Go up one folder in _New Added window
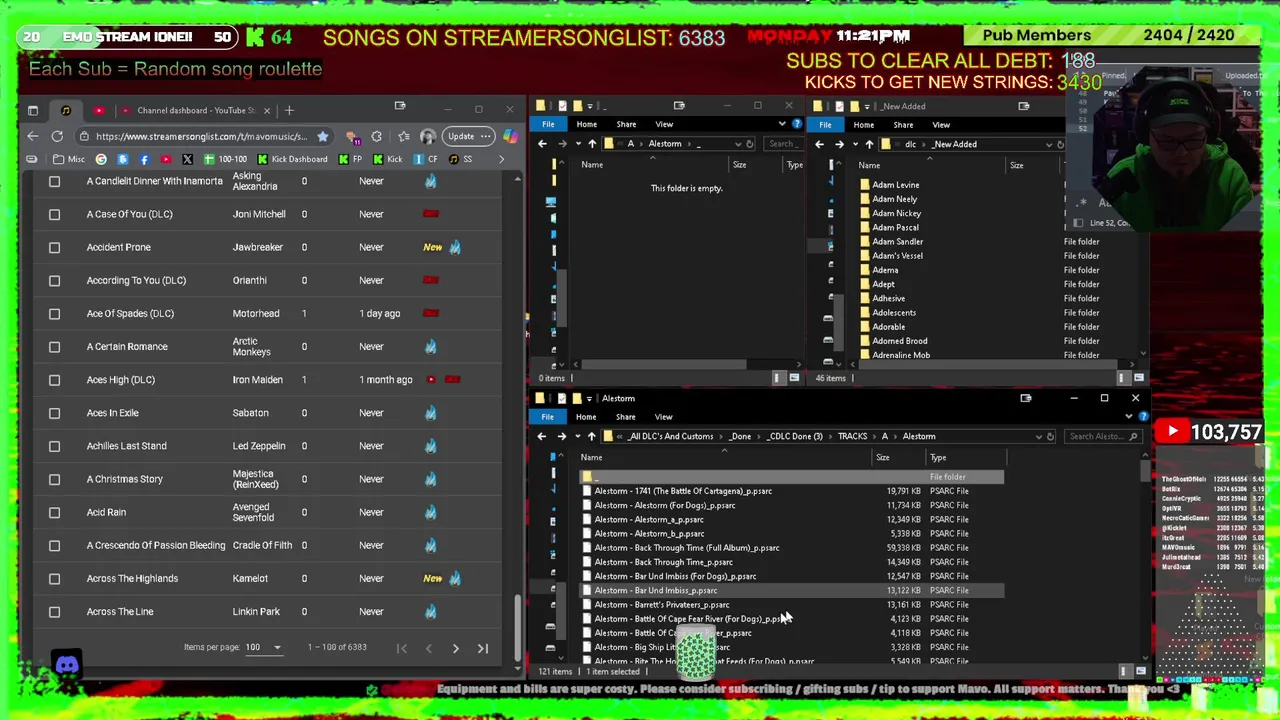1280x720 pixels. coord(869,144)
